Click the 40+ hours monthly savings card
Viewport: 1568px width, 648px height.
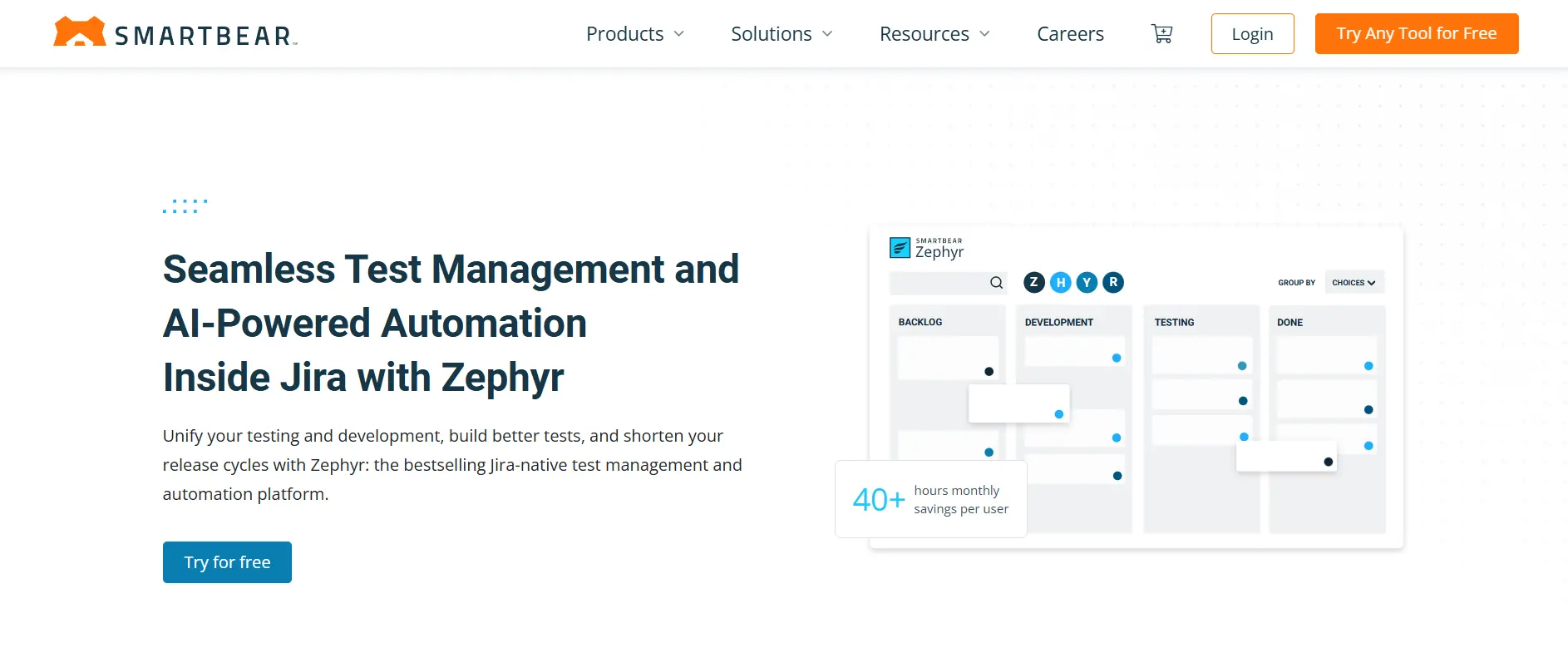click(931, 499)
